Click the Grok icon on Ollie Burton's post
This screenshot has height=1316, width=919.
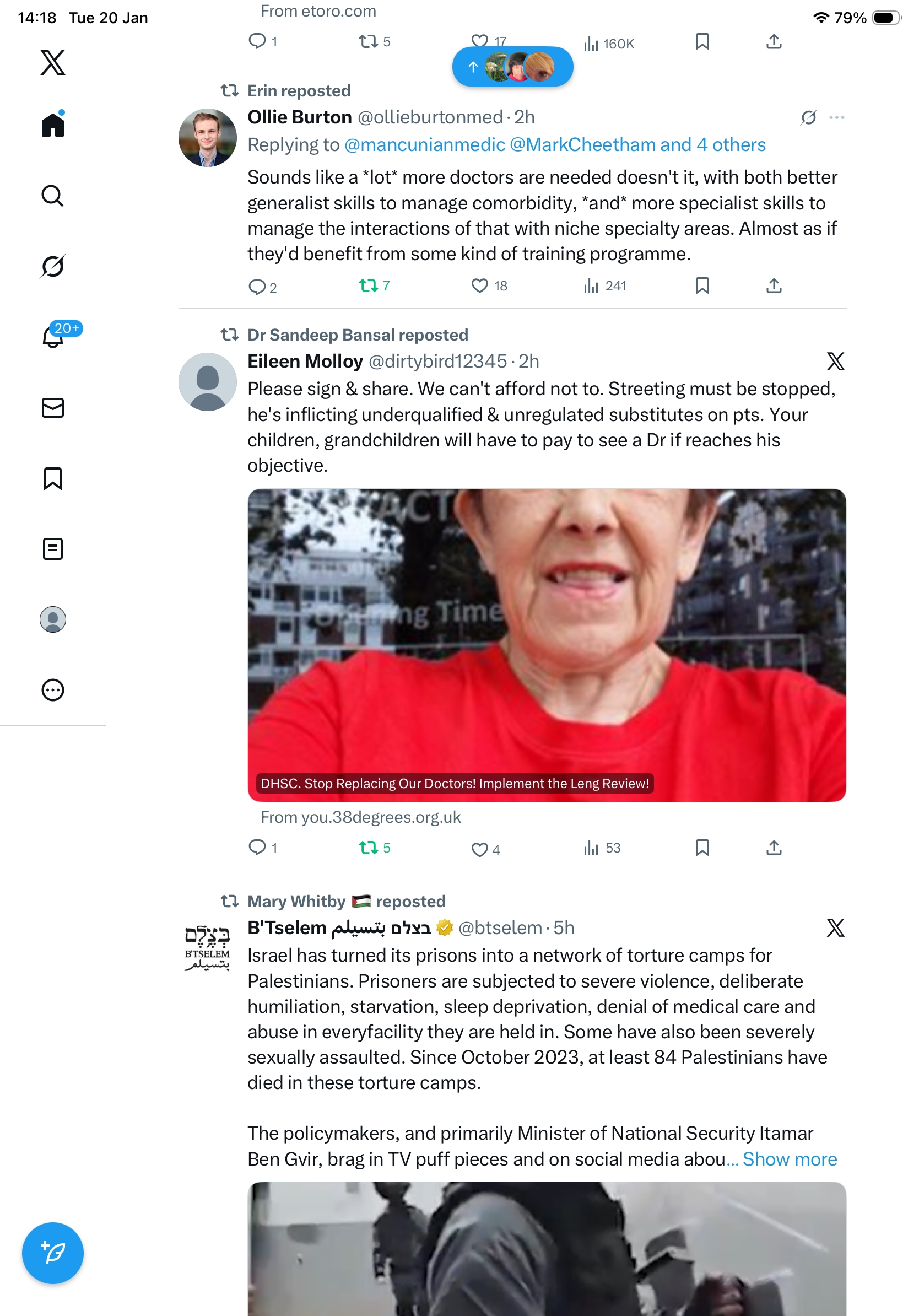click(x=808, y=117)
